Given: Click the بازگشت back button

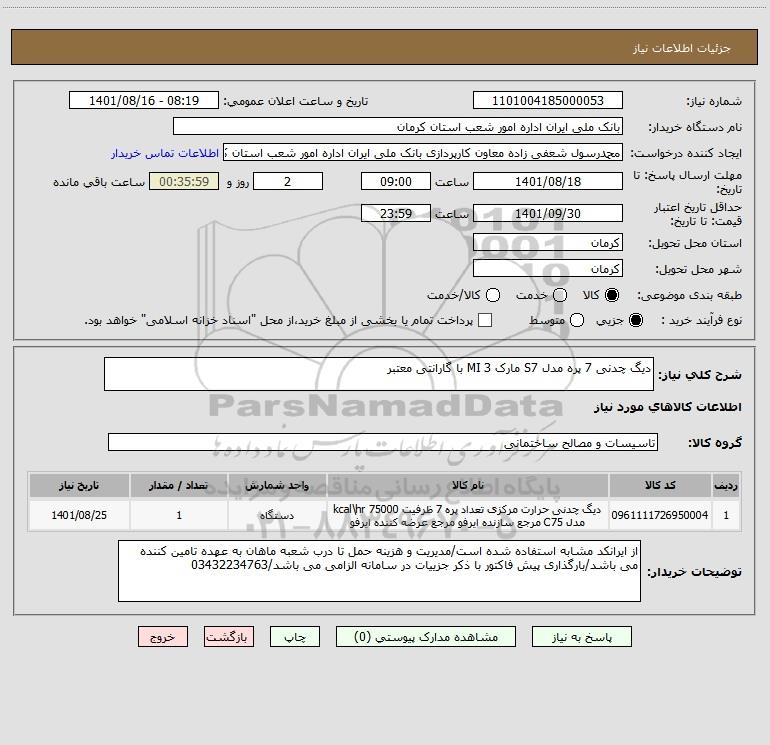Looking at the screenshot, I should click(229, 637).
